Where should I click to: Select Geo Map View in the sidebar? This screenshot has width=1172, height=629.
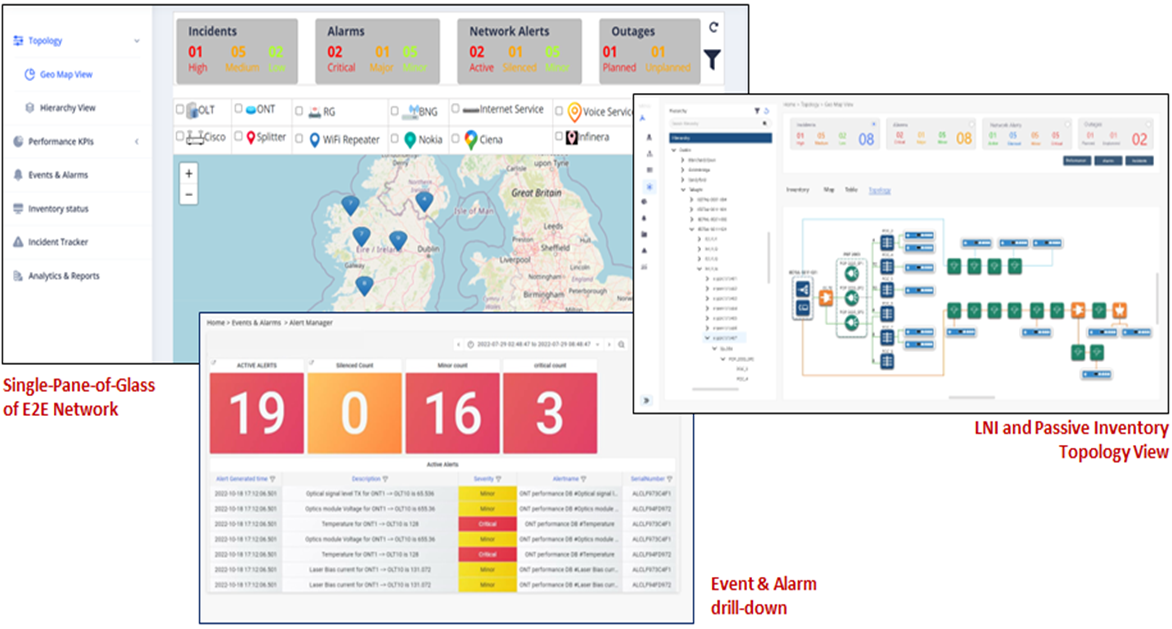[x=66, y=75]
